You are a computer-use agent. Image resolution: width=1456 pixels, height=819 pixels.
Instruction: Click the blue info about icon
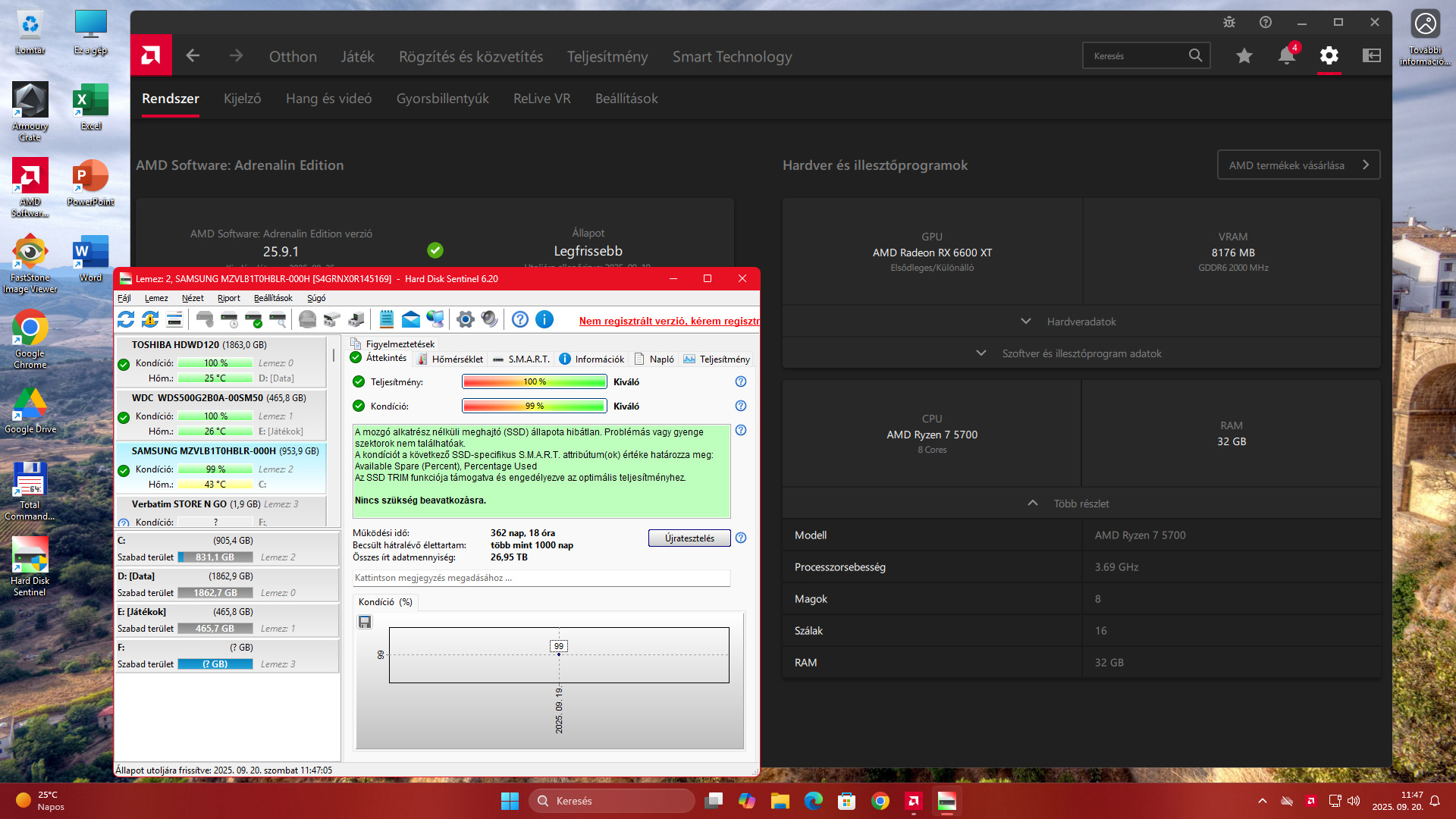coord(544,319)
